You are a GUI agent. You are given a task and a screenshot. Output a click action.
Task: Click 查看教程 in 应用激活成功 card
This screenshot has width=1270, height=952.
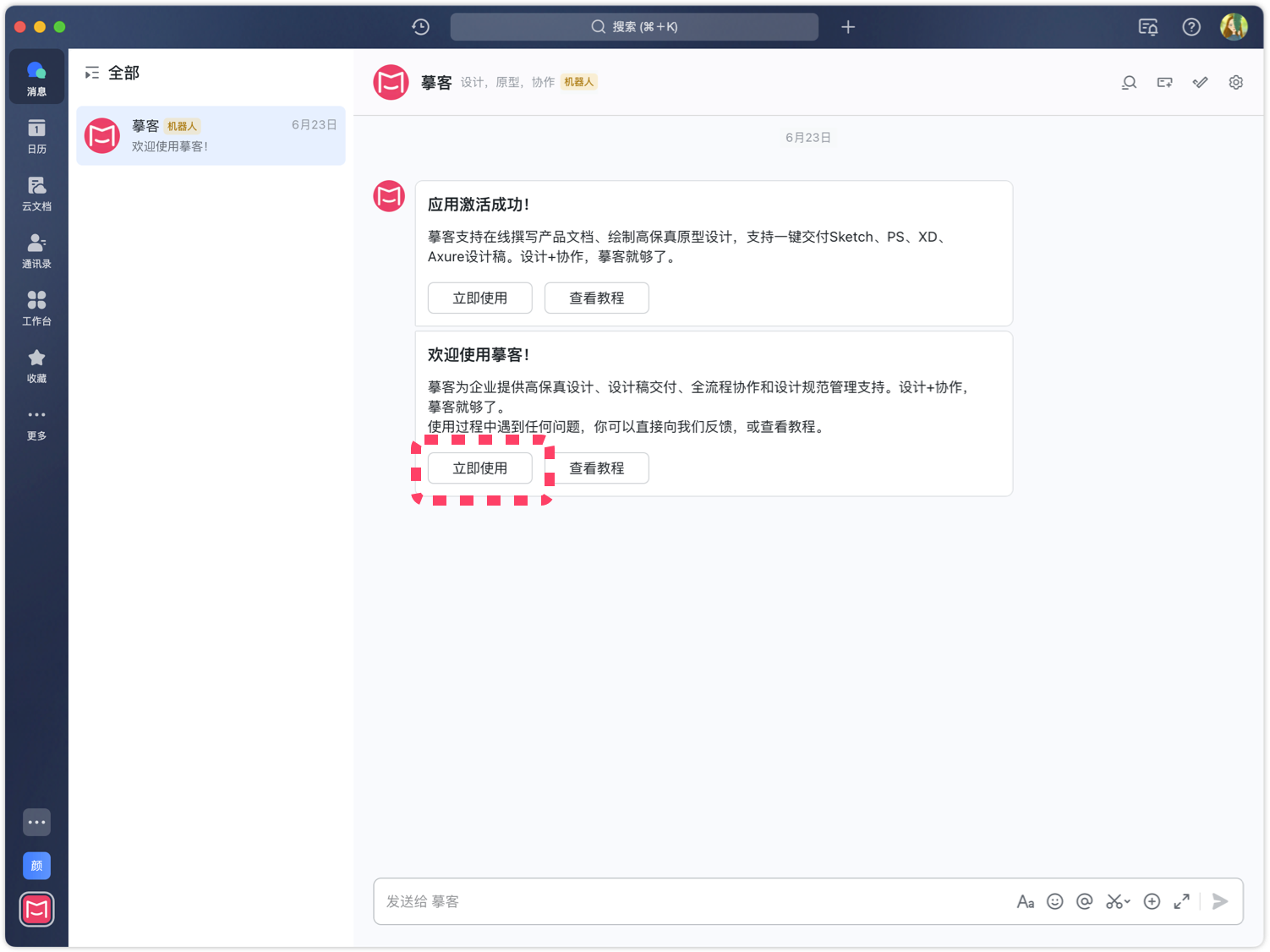(x=597, y=298)
